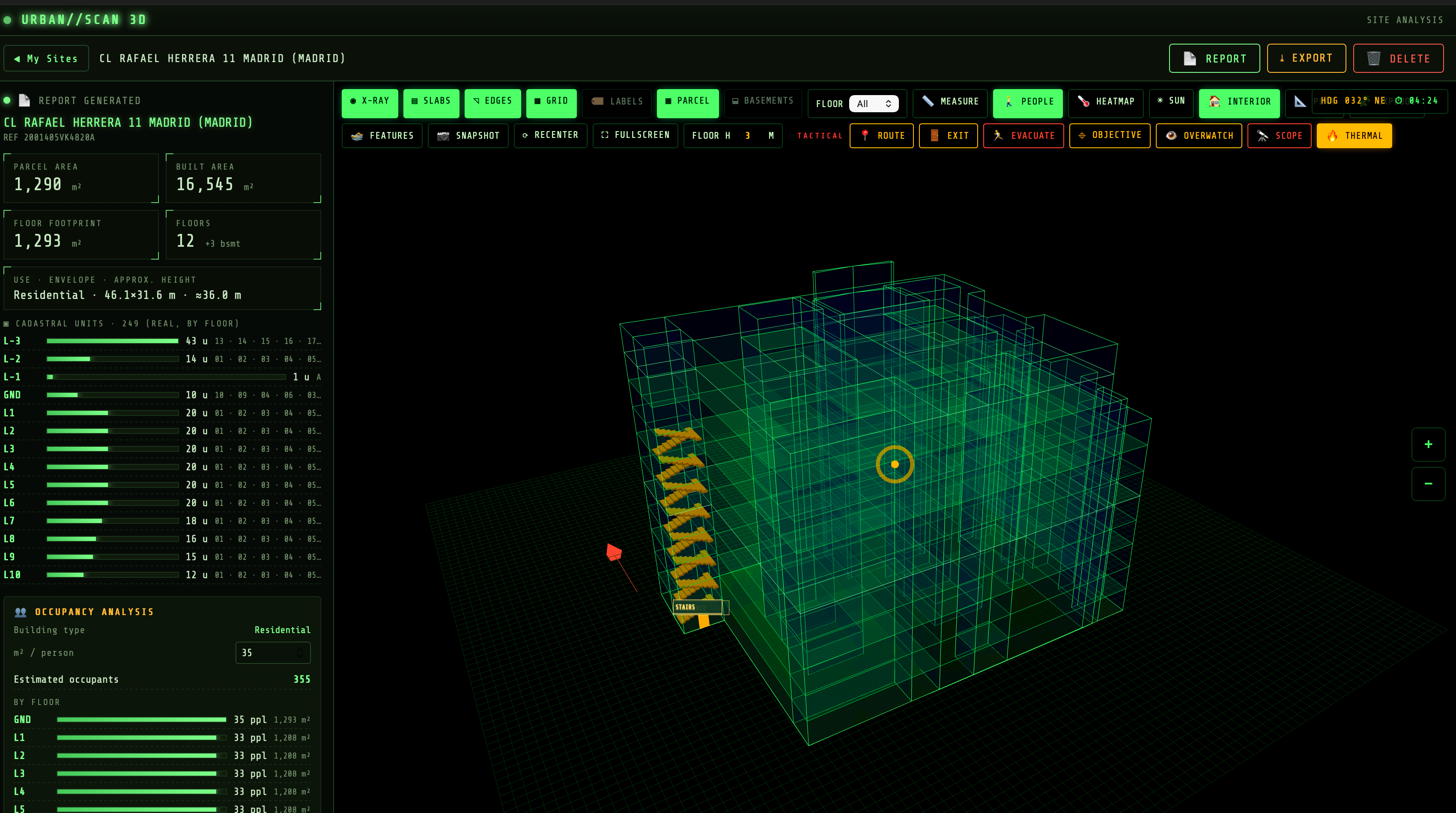Click the REF 2001405VK4820A reference text

pyautogui.click(x=49, y=137)
